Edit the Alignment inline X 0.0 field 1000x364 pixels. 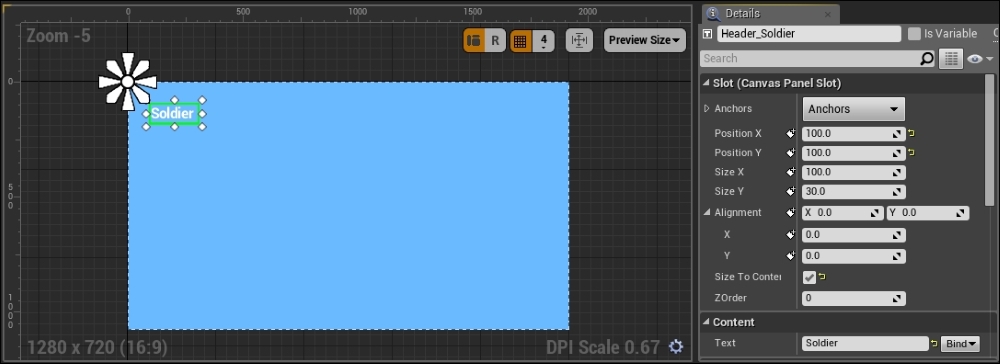coord(843,213)
